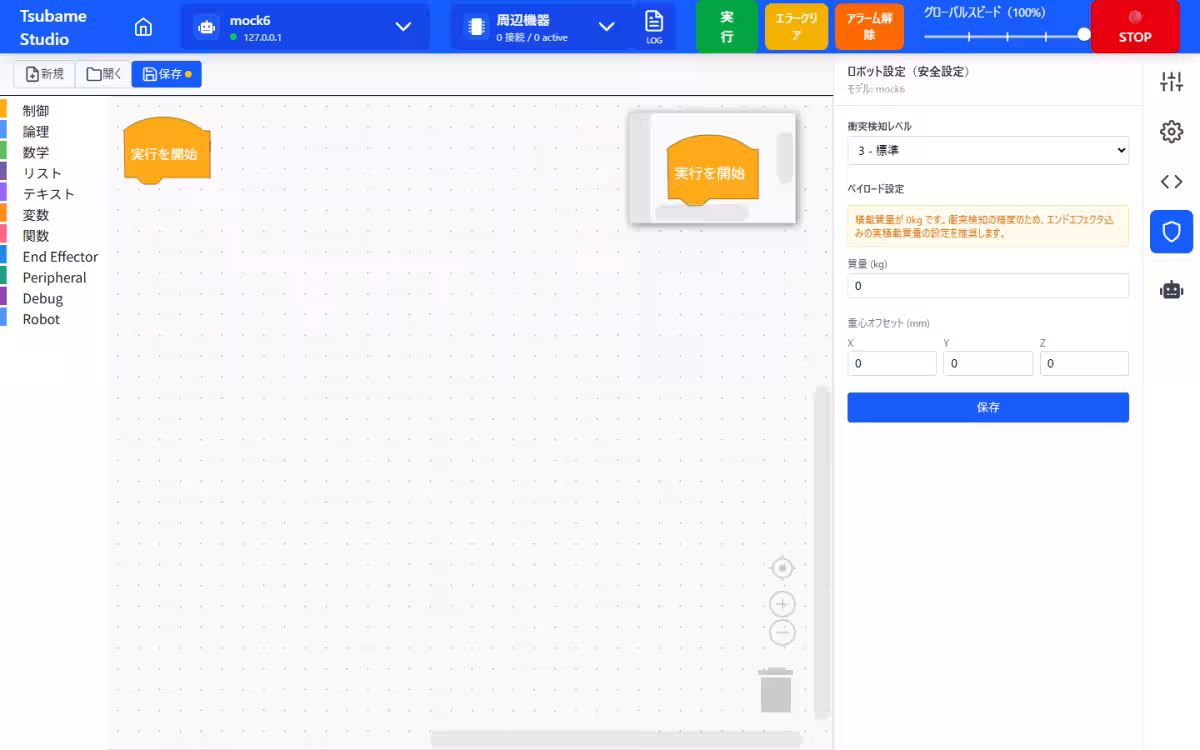Center the workspace with crosshair icon
The height and width of the screenshot is (750, 1200).
[783, 568]
